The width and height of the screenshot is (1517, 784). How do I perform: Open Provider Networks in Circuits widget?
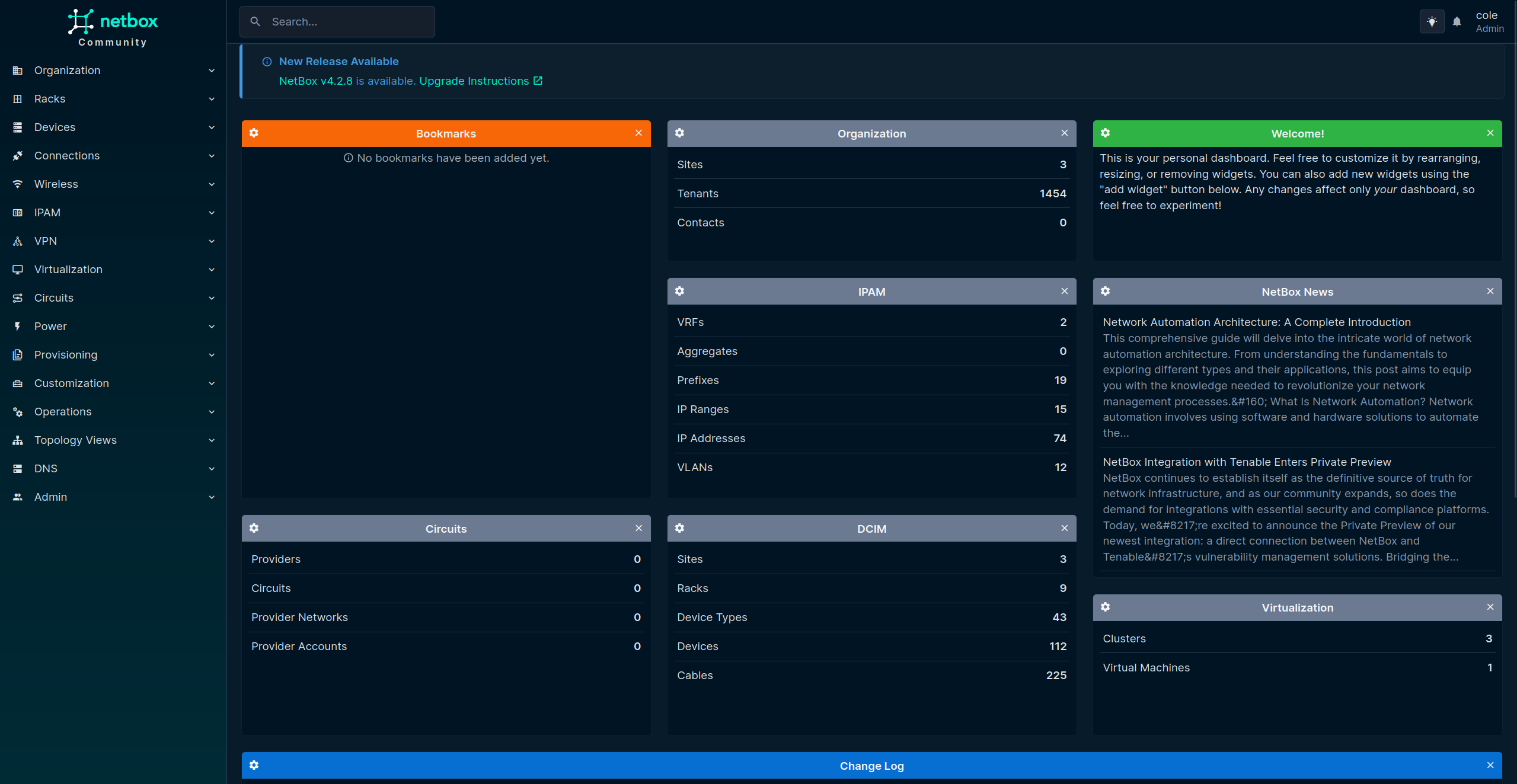446,617
